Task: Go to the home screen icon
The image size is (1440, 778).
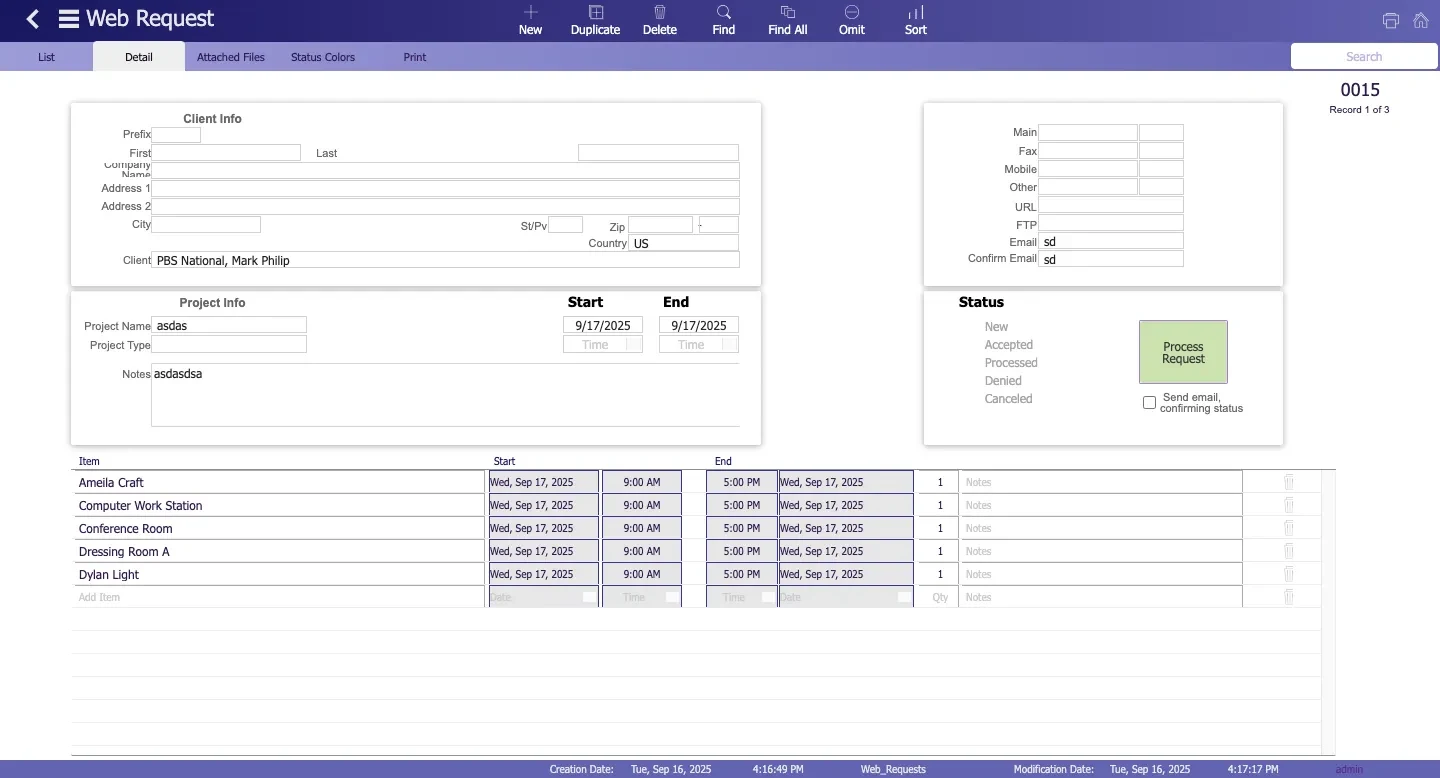Action: point(1420,20)
